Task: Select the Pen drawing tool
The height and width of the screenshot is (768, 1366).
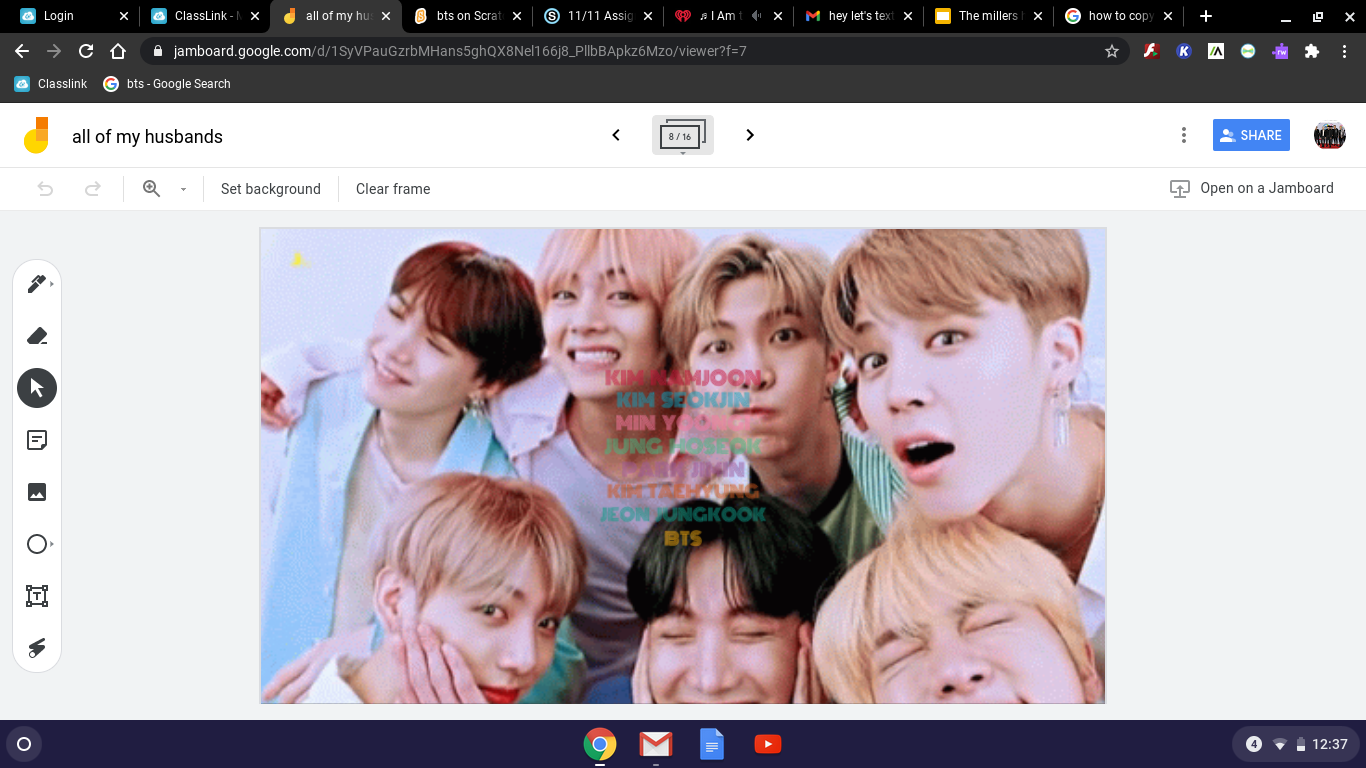Action: pos(36,284)
